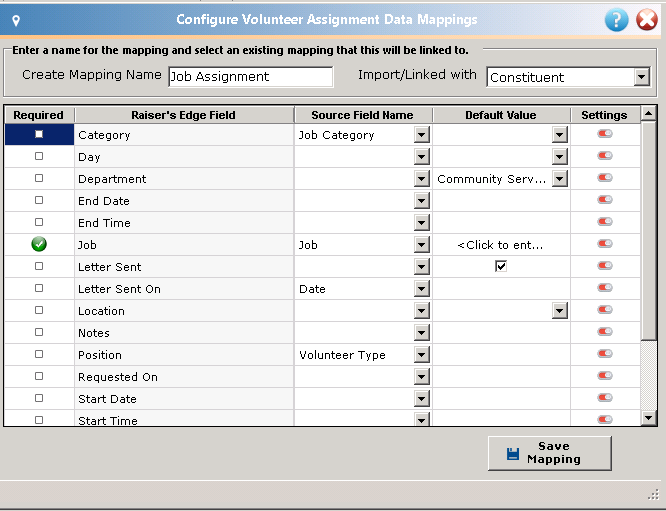Image resolution: width=666 pixels, height=511 pixels.
Task: Click the pin icon in title bar
Action: (x=16, y=20)
